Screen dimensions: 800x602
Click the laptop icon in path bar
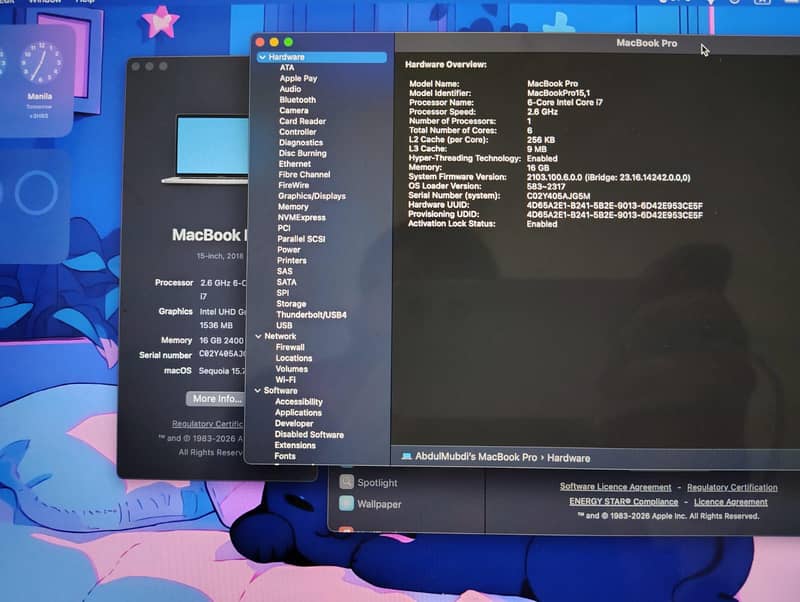pyautogui.click(x=406, y=457)
